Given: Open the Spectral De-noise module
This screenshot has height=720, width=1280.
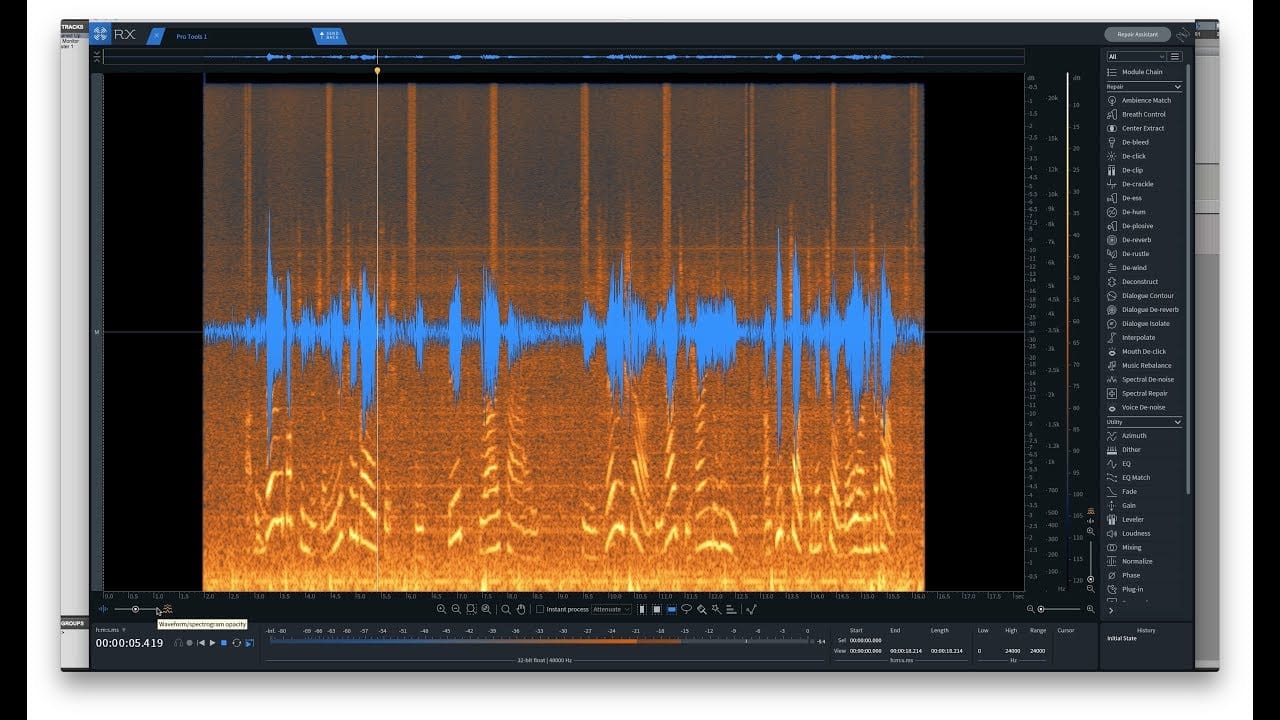Looking at the screenshot, I should click(x=1139, y=380).
